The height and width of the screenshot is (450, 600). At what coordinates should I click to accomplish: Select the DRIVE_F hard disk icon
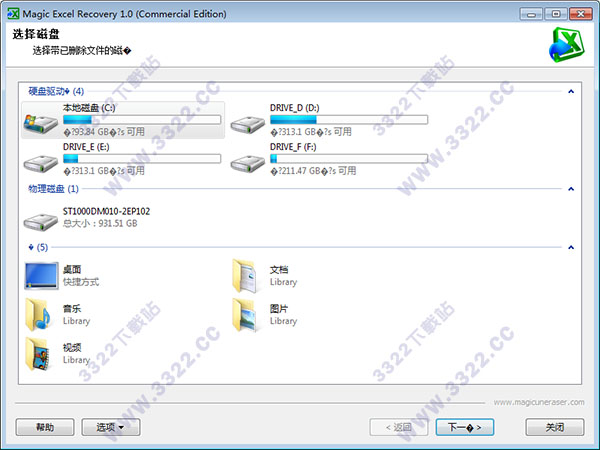coord(248,163)
